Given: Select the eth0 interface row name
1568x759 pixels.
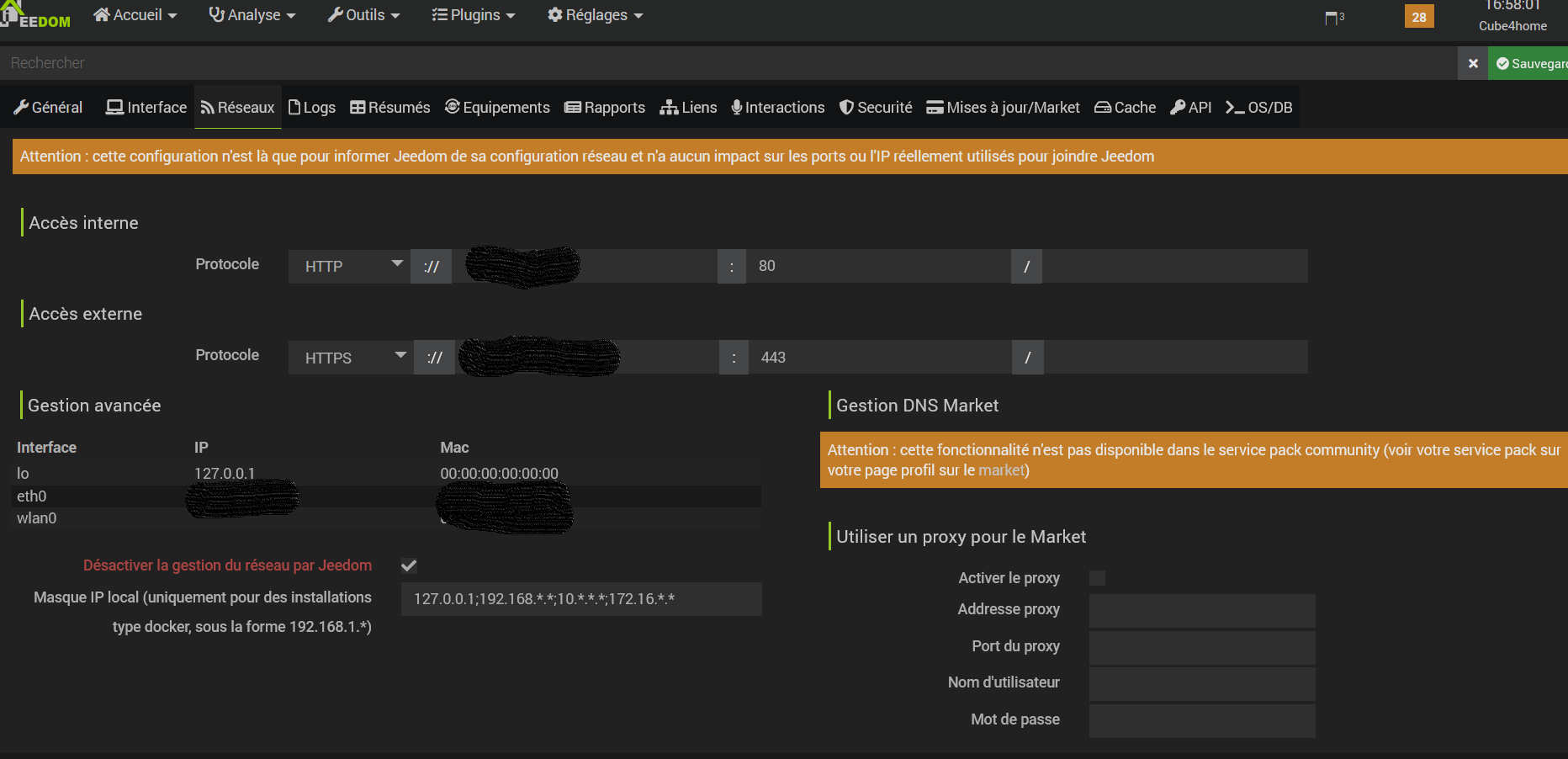Looking at the screenshot, I should point(32,496).
